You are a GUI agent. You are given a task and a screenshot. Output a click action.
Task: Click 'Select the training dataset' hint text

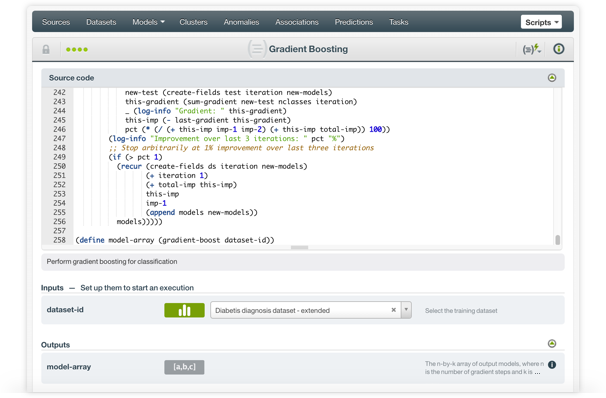[x=461, y=311]
